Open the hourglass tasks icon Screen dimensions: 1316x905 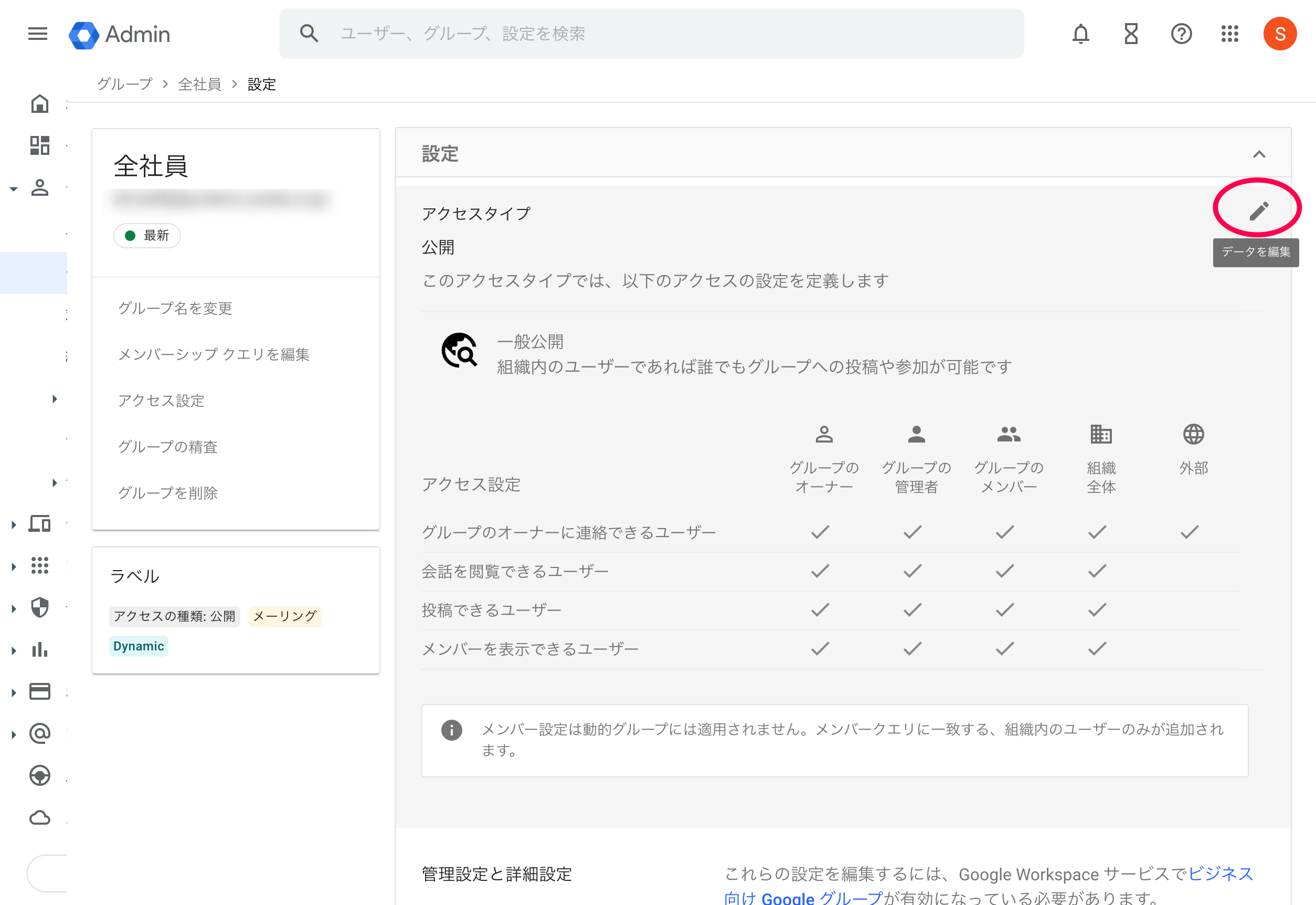(x=1131, y=34)
